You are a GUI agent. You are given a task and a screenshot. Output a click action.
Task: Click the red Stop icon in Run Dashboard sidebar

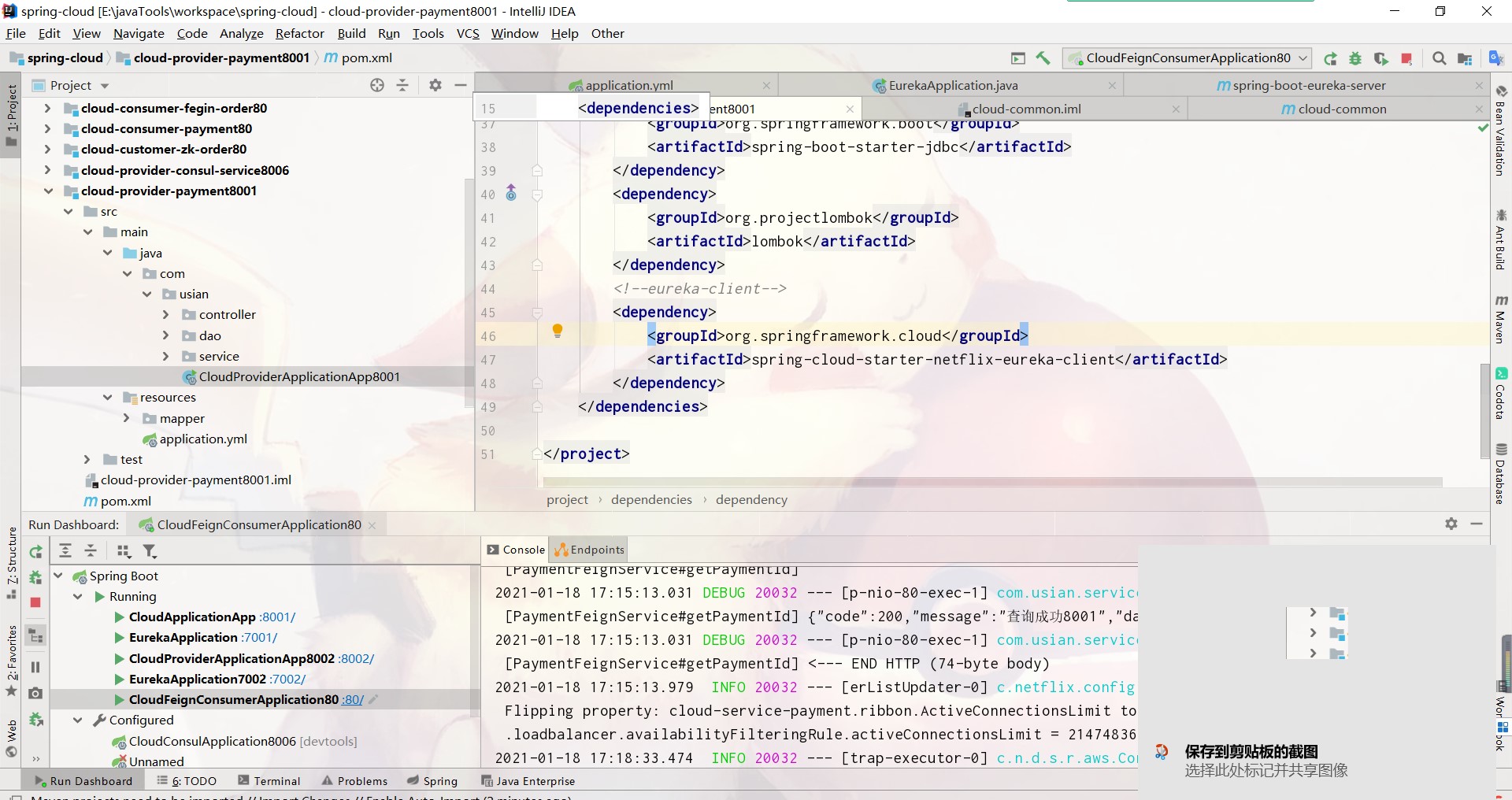[35, 602]
